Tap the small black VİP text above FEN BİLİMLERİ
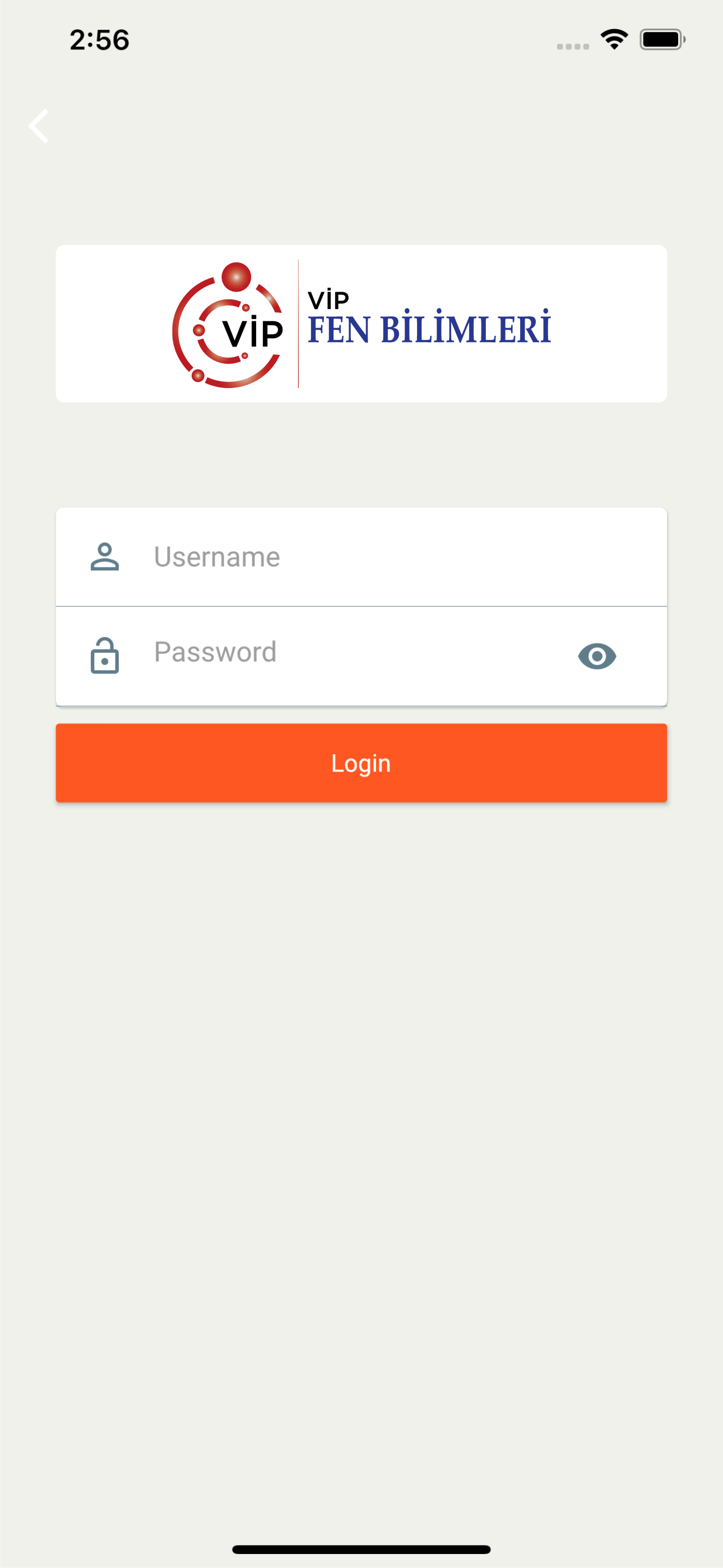 (328, 299)
